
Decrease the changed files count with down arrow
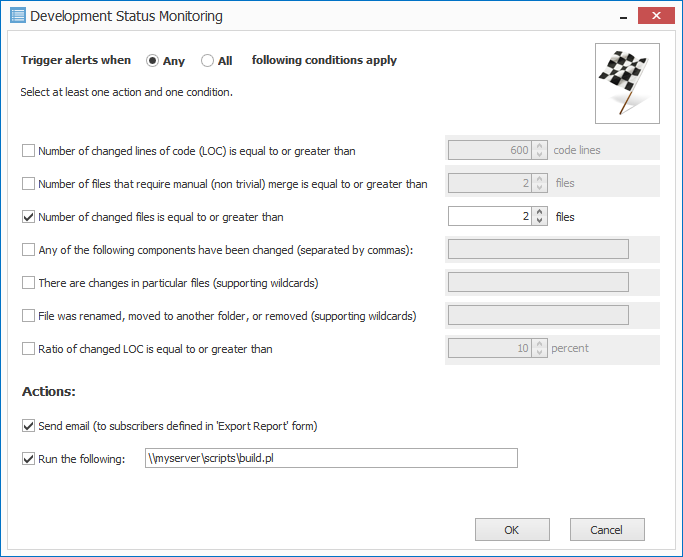point(540,221)
